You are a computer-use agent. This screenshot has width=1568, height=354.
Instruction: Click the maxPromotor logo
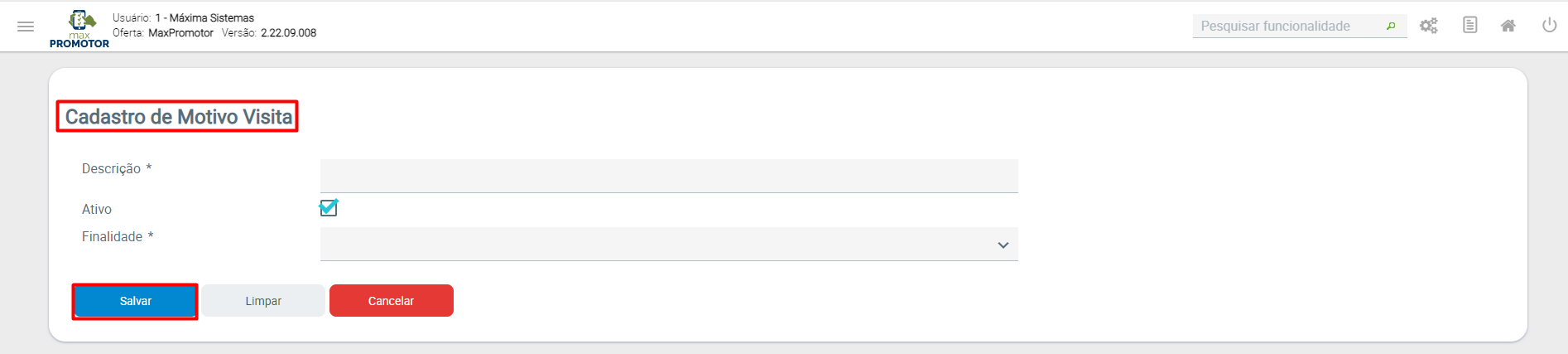click(x=79, y=29)
